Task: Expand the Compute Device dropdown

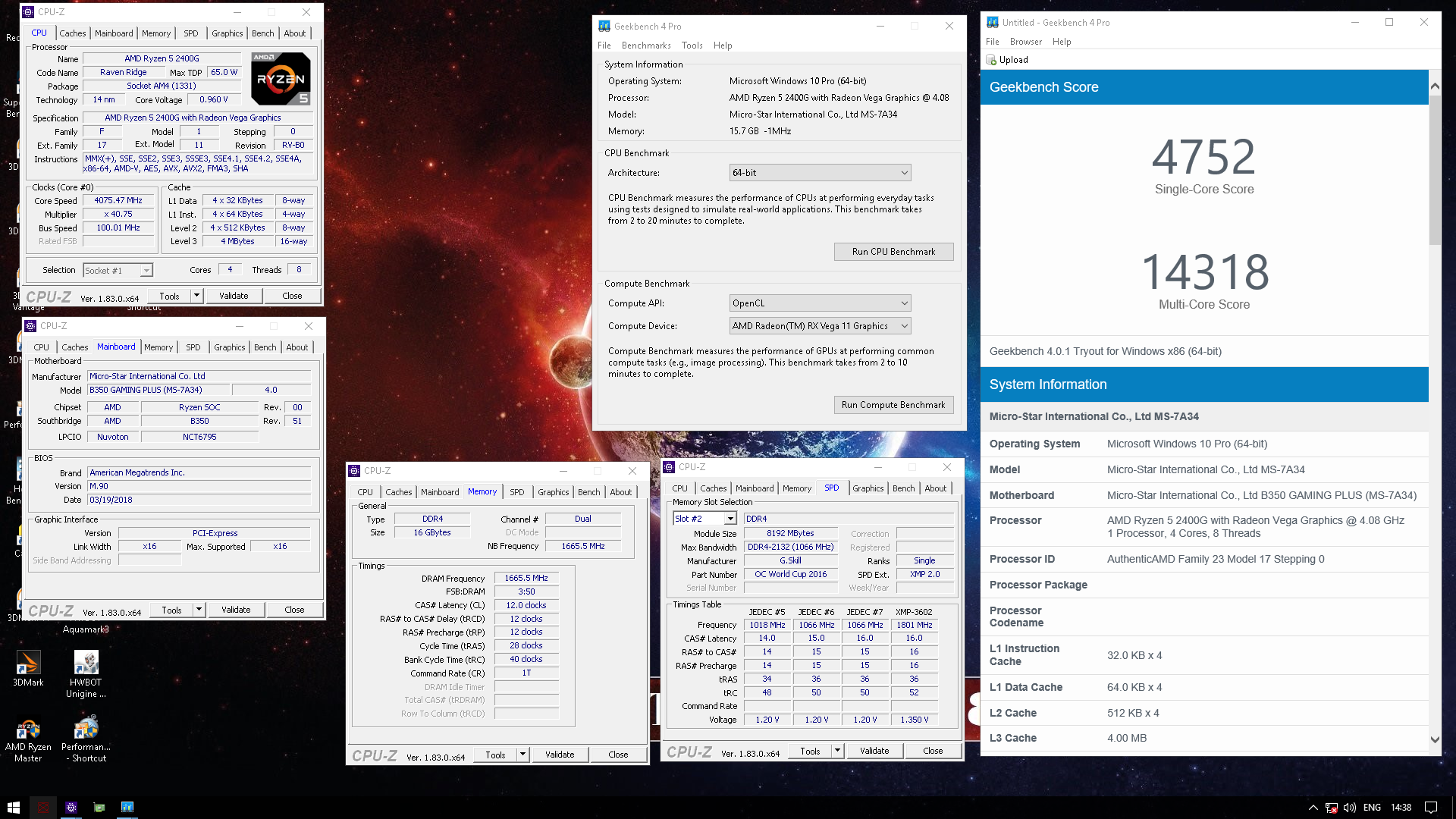Action: click(x=820, y=326)
